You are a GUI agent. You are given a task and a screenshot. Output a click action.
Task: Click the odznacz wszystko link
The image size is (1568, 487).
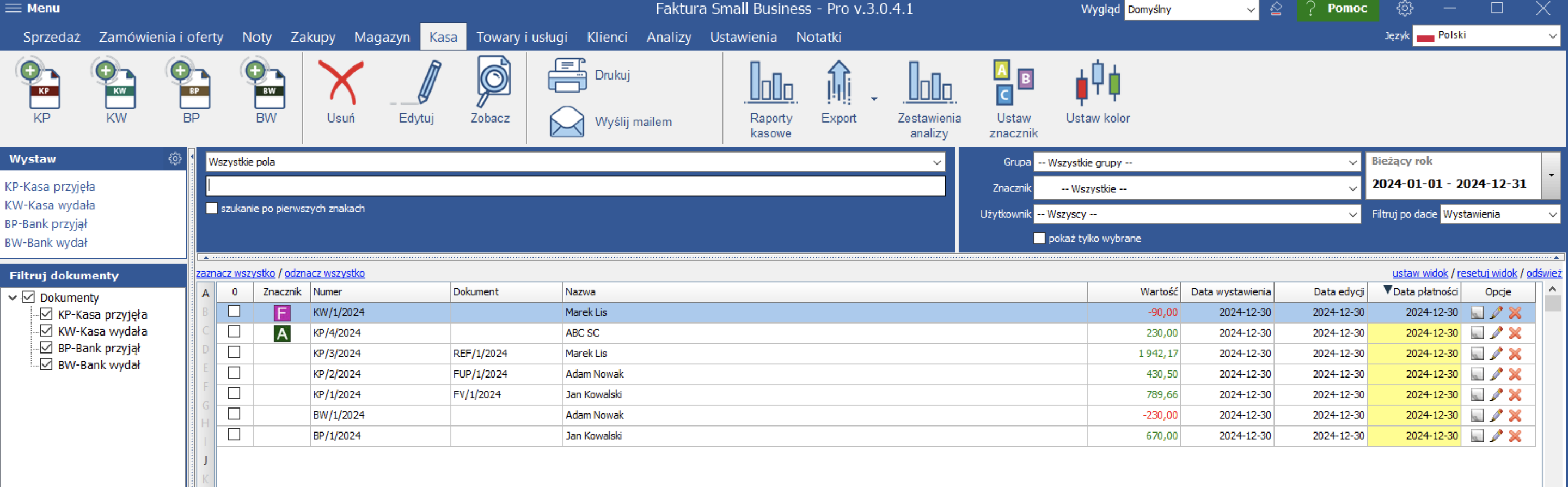click(x=324, y=273)
